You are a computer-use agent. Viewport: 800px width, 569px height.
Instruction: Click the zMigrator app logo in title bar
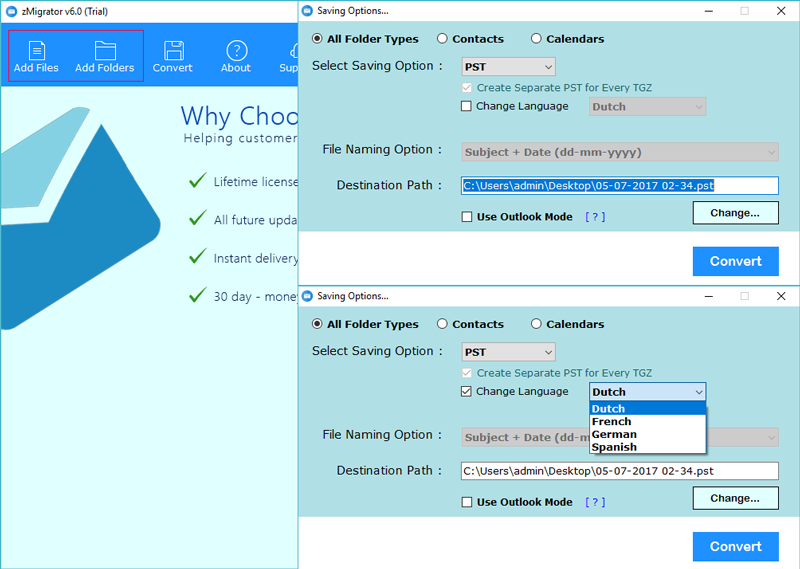tap(11, 11)
